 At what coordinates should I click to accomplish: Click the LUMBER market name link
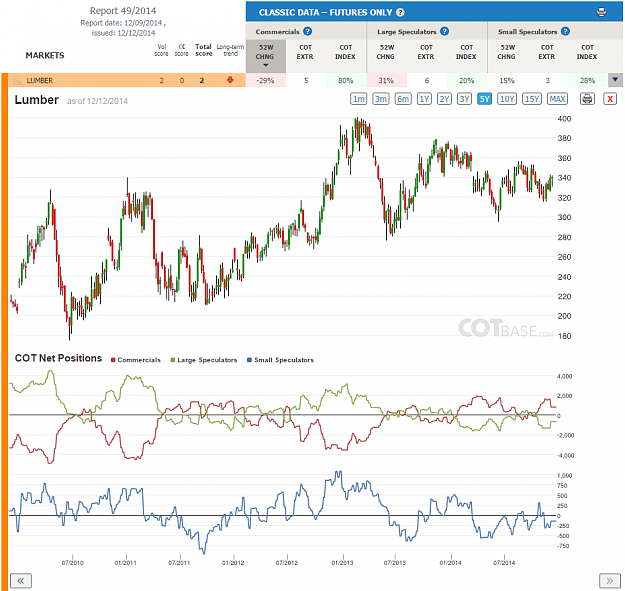pyautogui.click(x=39, y=81)
